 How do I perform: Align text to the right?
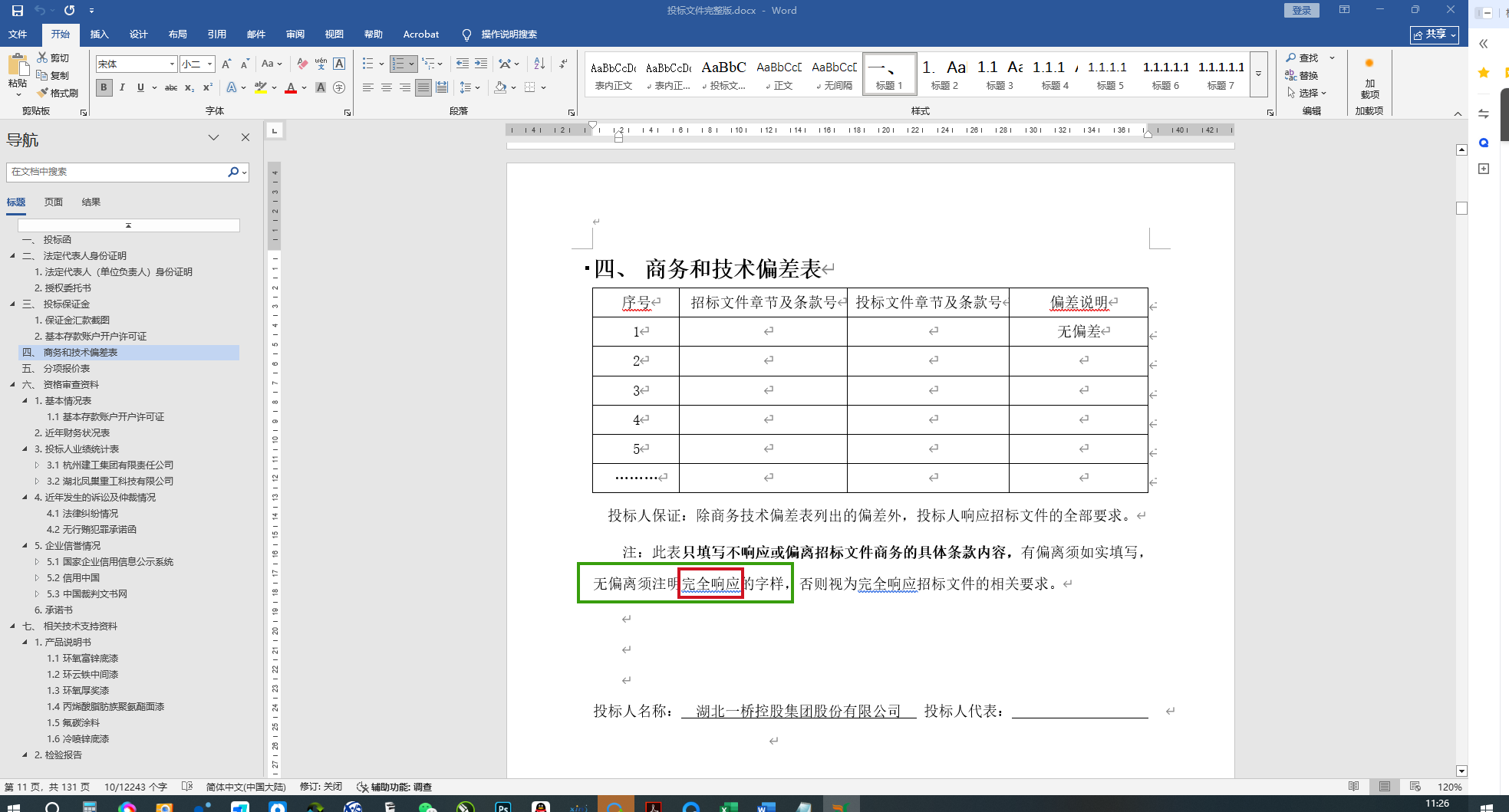click(x=405, y=87)
